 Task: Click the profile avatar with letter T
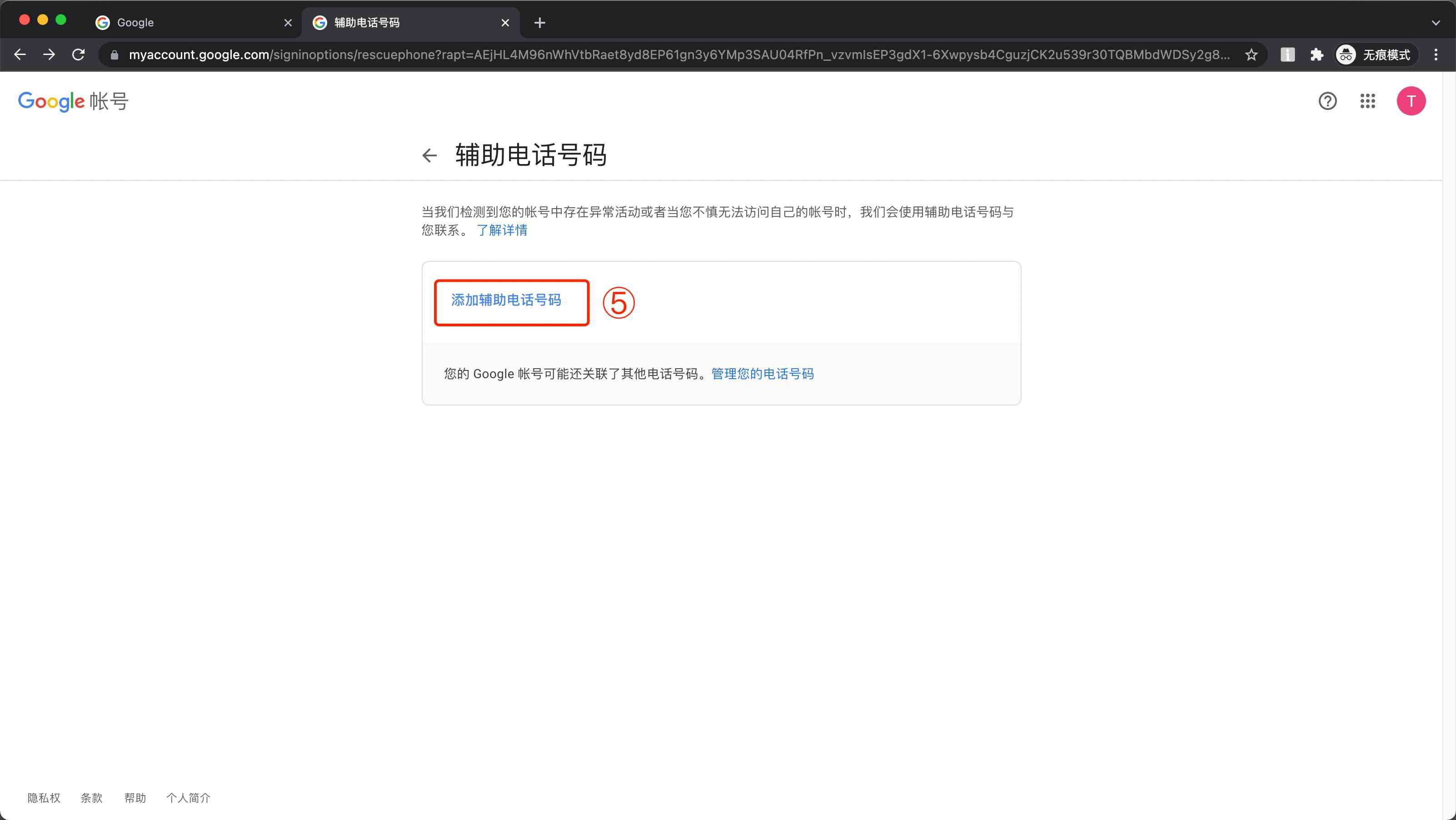pyautogui.click(x=1411, y=101)
